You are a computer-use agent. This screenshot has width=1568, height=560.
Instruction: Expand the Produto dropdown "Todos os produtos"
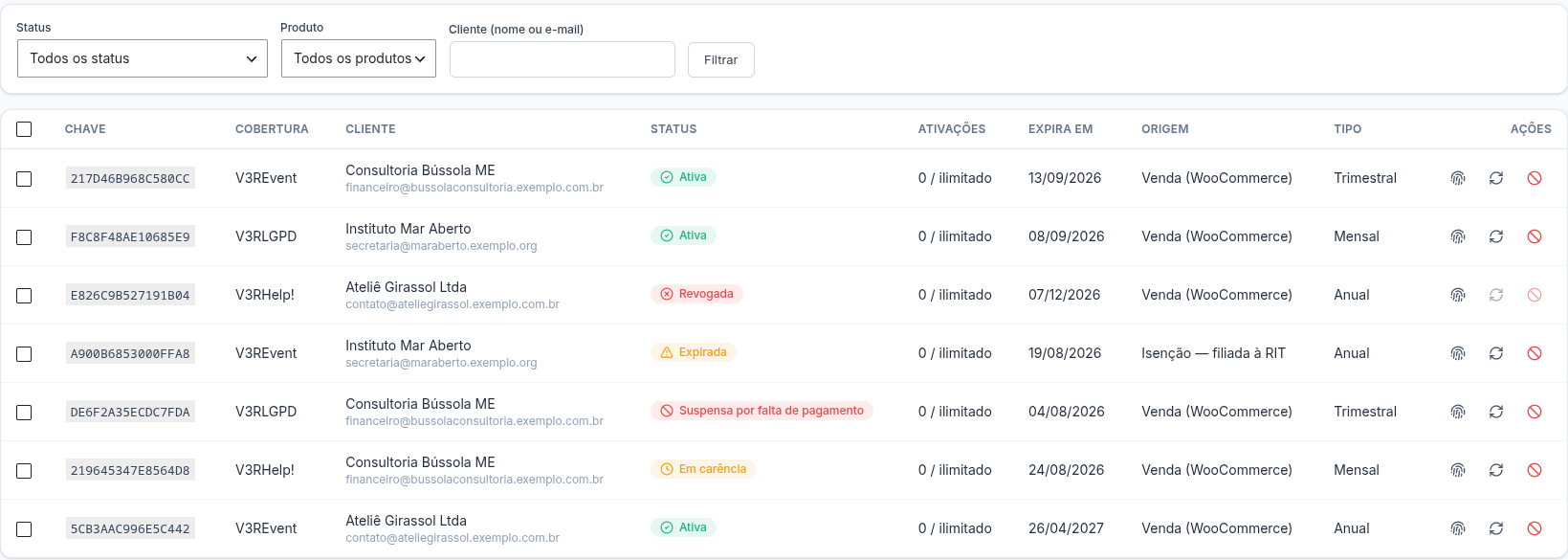[x=359, y=58]
